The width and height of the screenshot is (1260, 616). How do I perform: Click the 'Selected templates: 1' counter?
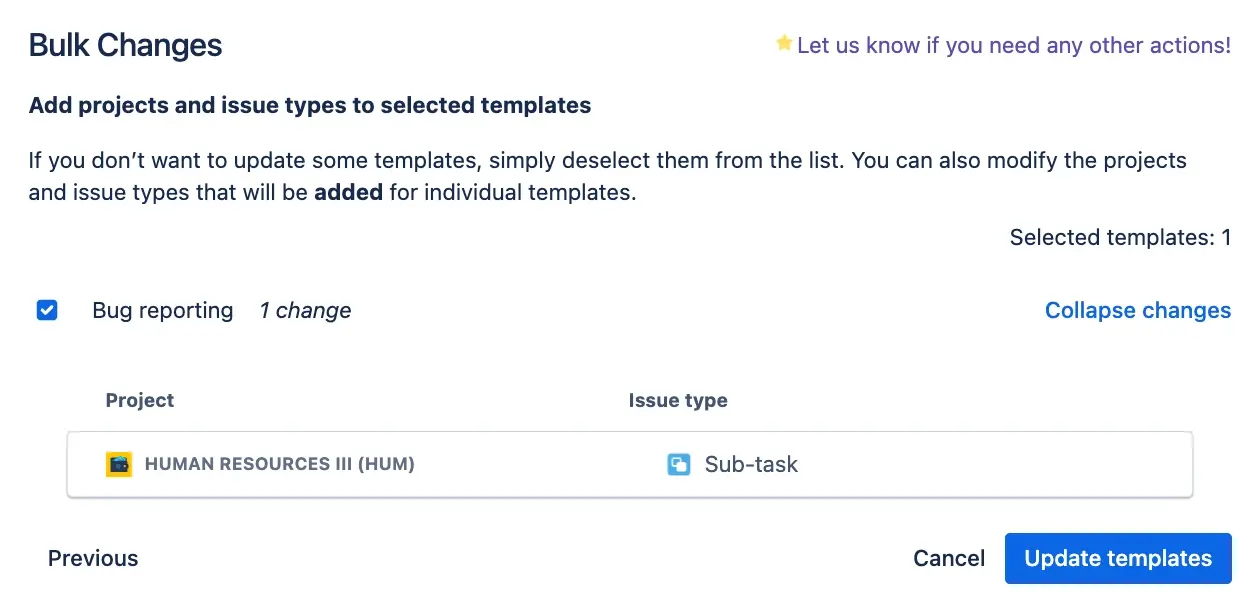1120,237
